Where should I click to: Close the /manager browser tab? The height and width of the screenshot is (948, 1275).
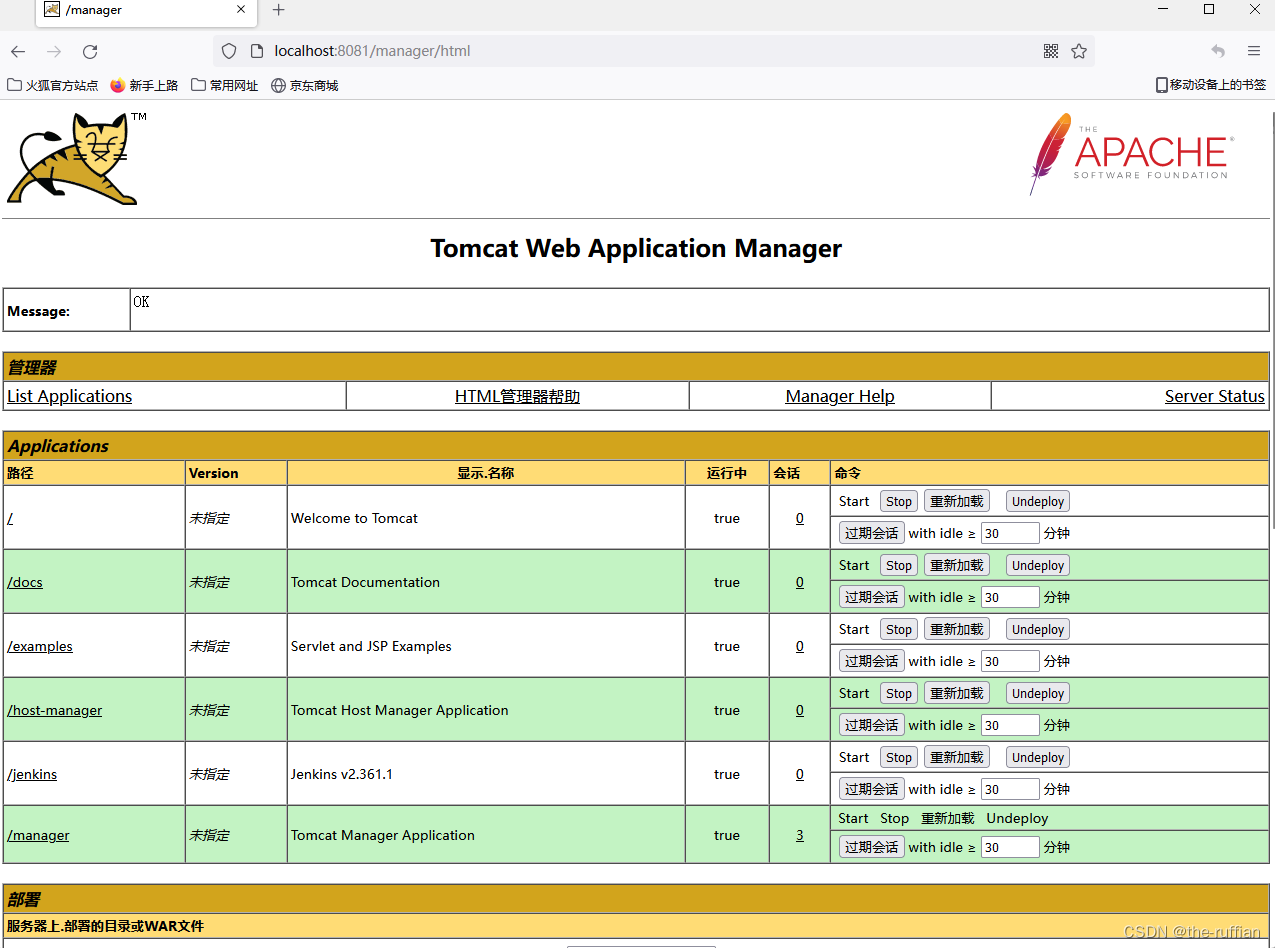tap(241, 9)
